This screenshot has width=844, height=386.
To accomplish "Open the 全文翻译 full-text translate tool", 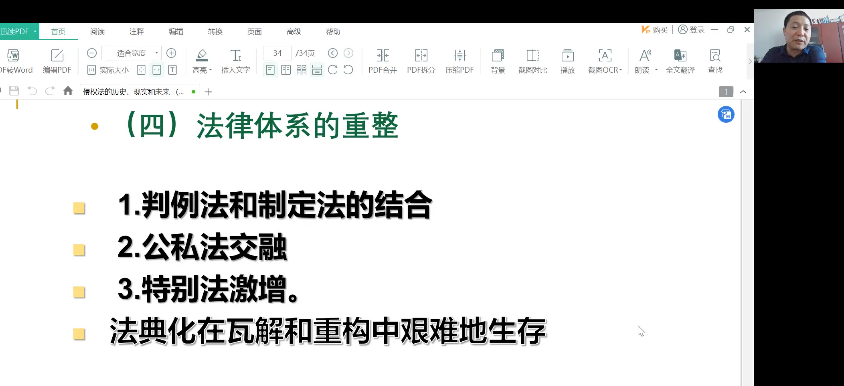I will pyautogui.click(x=680, y=61).
